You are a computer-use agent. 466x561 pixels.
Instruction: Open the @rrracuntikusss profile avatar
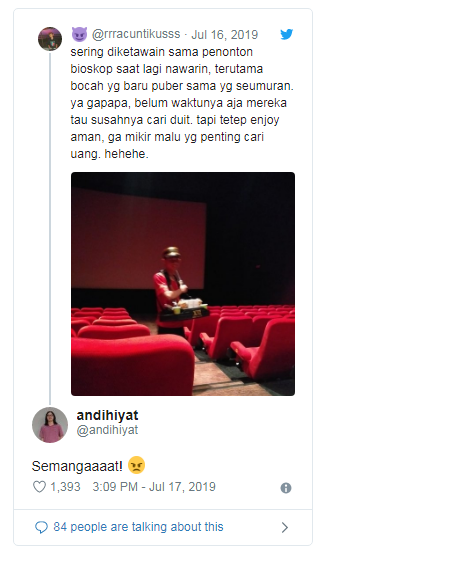pos(50,39)
